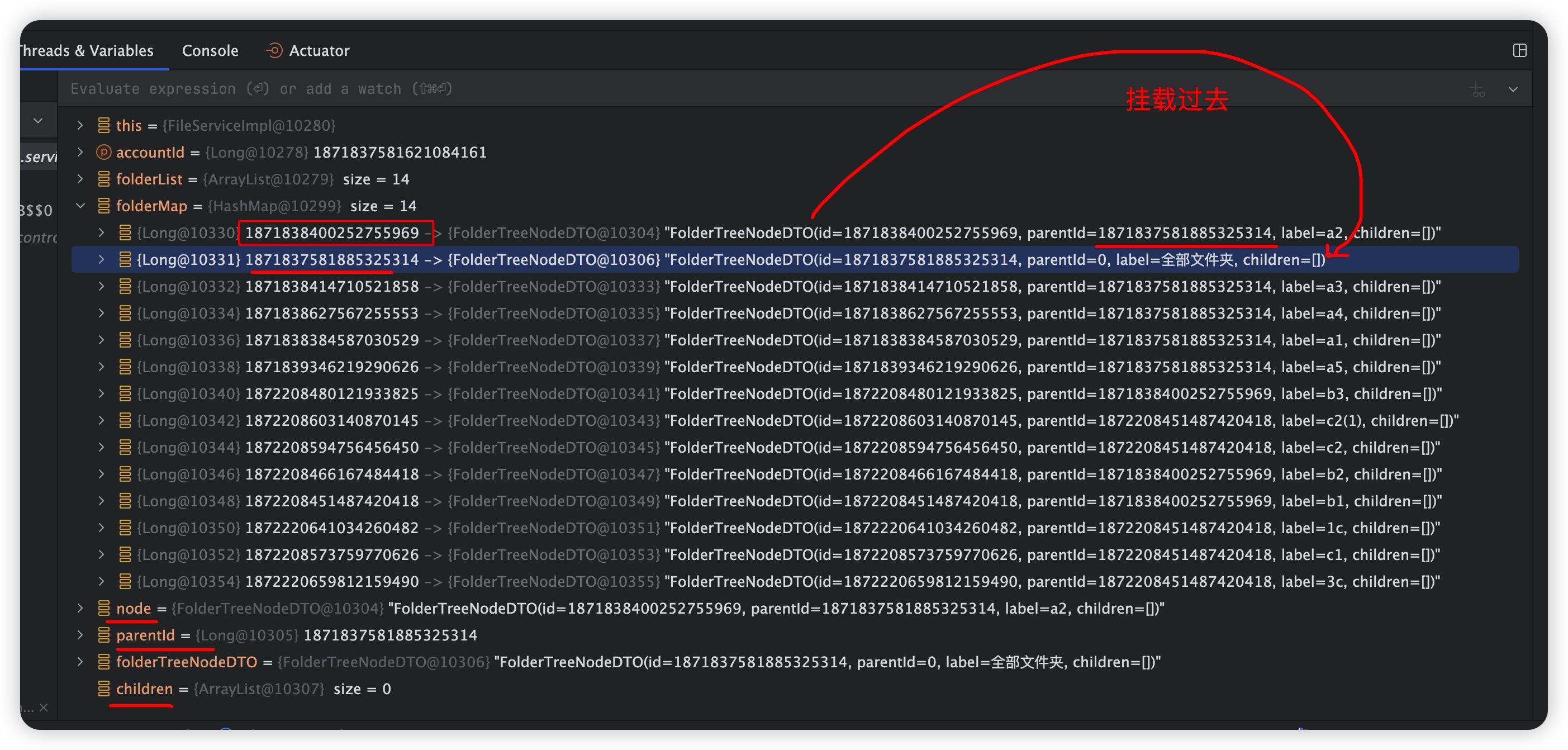Open the thread selector dropdown chevron
Image resolution: width=1568 pixels, height=750 pixels.
38,121
